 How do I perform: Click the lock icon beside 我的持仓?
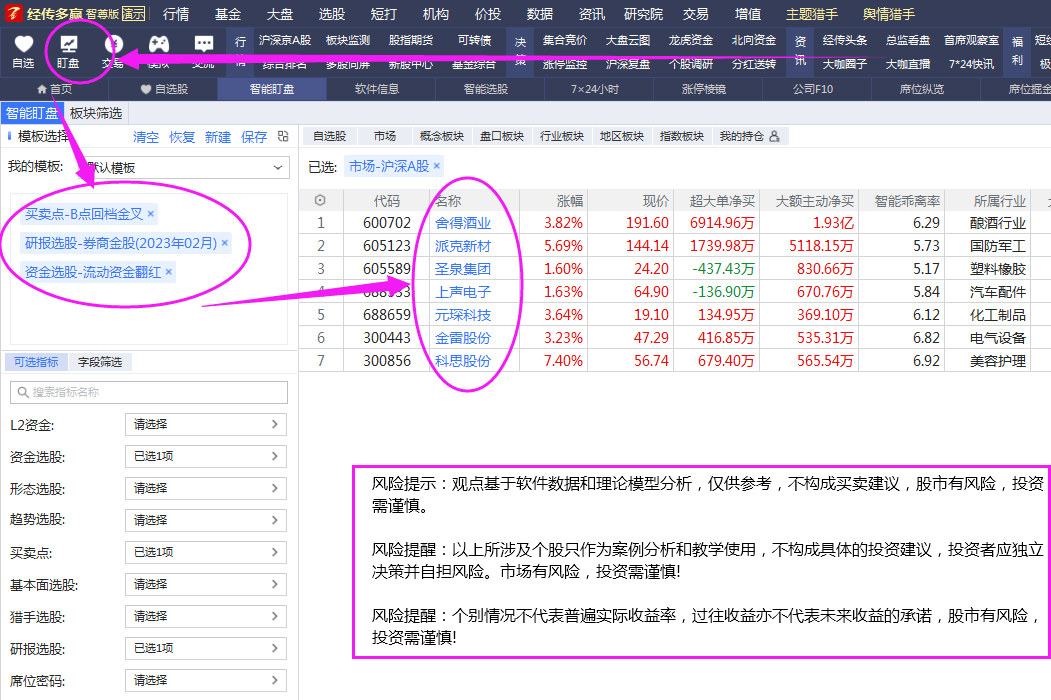tap(774, 136)
